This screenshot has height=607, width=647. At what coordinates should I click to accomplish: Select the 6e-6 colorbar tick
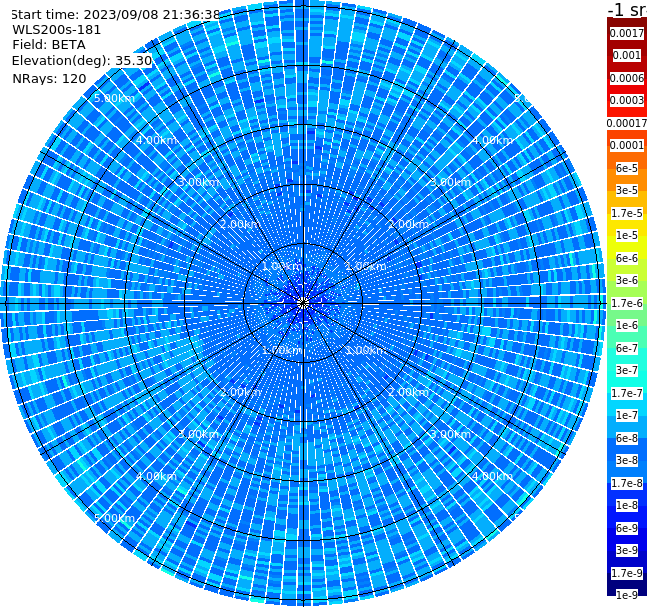coord(627,258)
